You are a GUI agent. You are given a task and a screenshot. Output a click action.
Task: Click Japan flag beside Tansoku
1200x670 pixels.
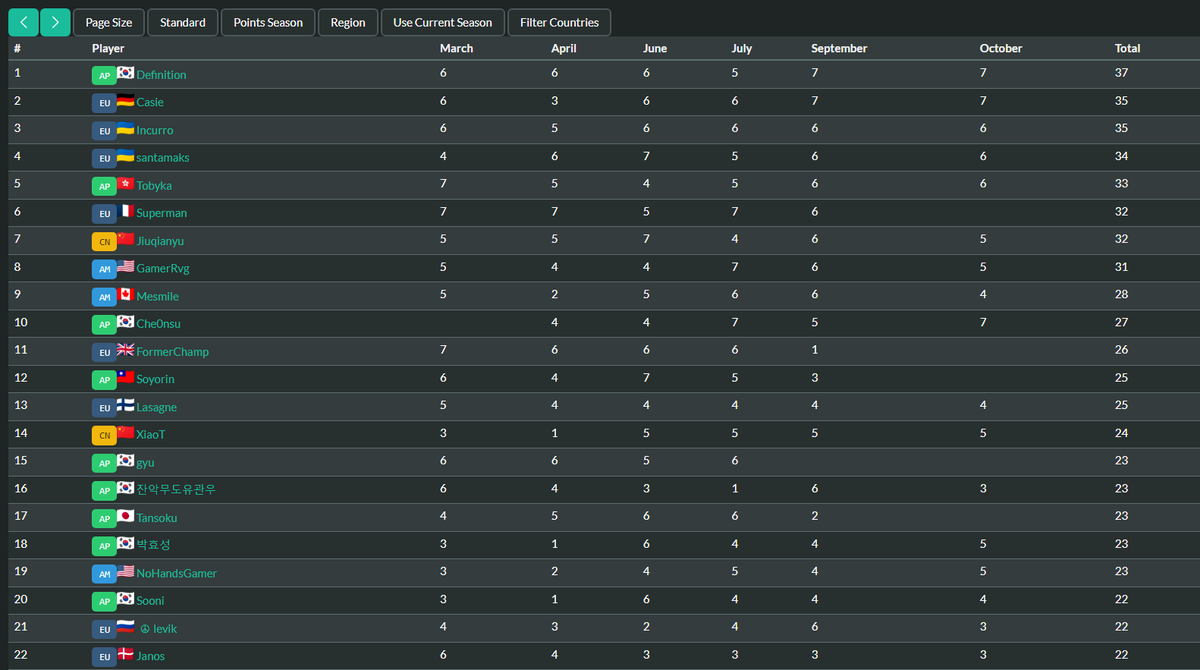click(x=125, y=517)
